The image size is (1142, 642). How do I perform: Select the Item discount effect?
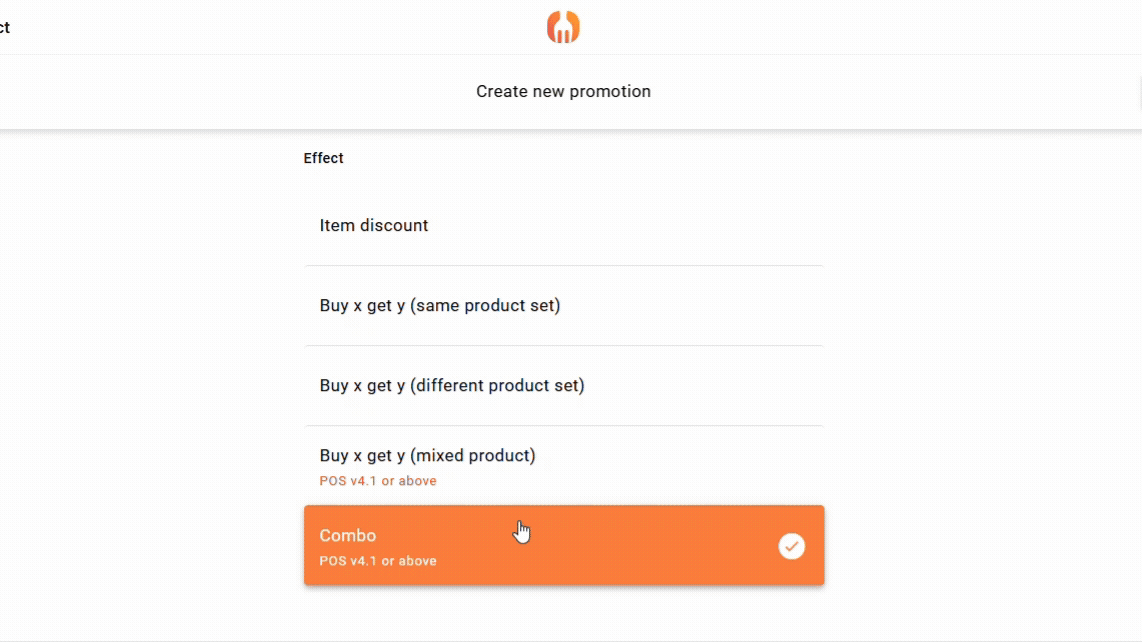point(564,226)
